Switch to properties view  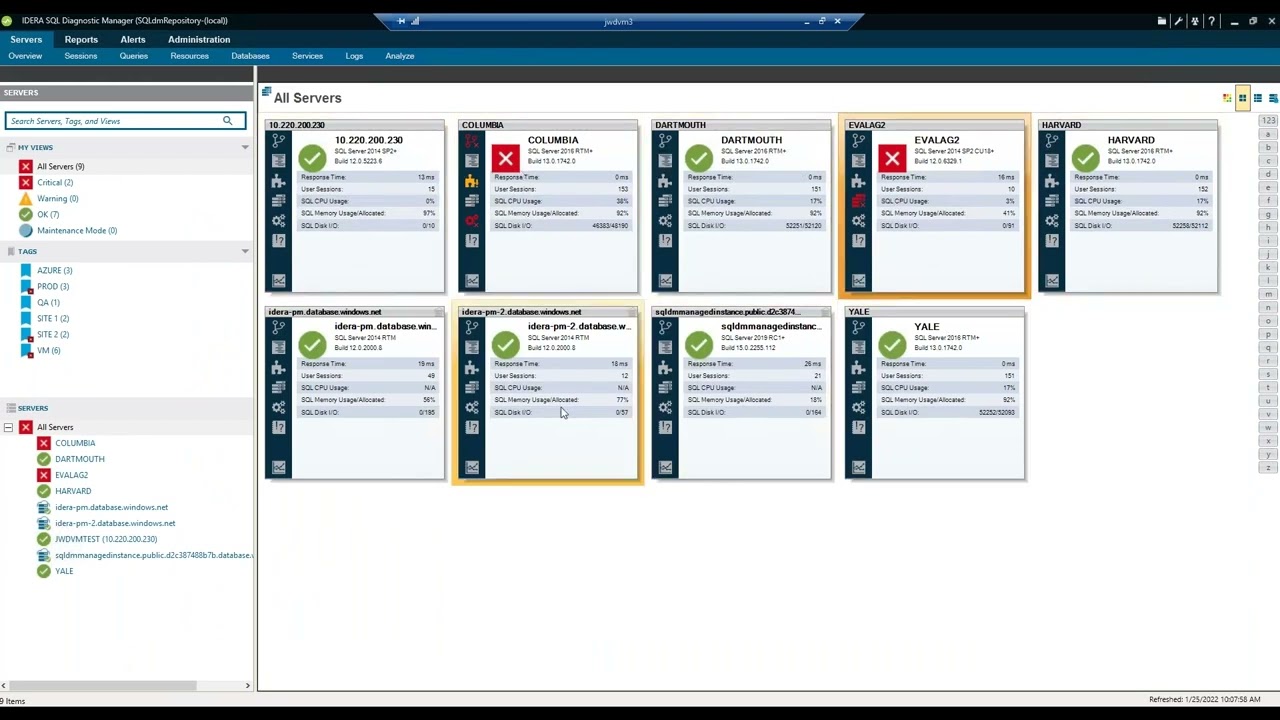click(x=1273, y=98)
